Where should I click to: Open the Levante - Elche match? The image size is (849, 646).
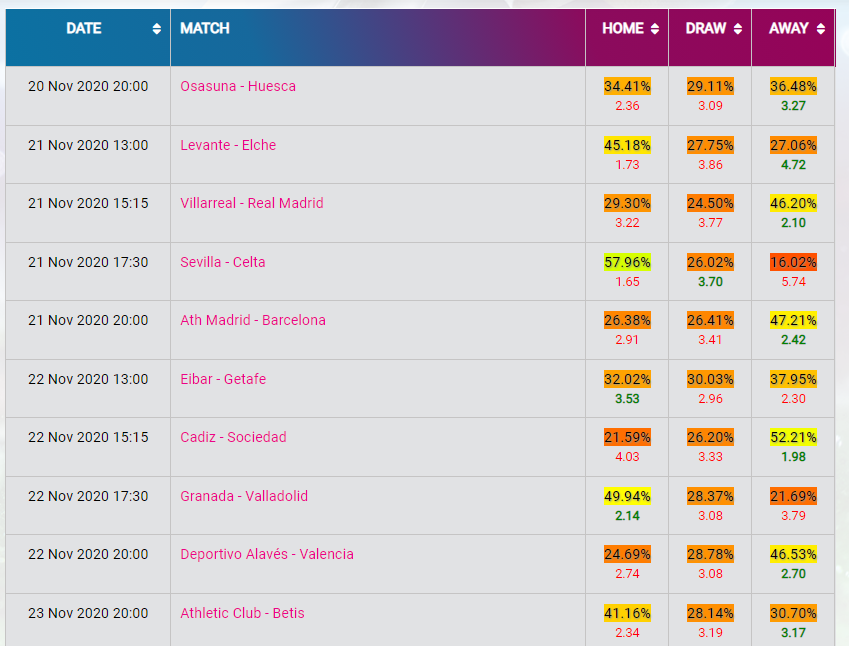point(228,145)
